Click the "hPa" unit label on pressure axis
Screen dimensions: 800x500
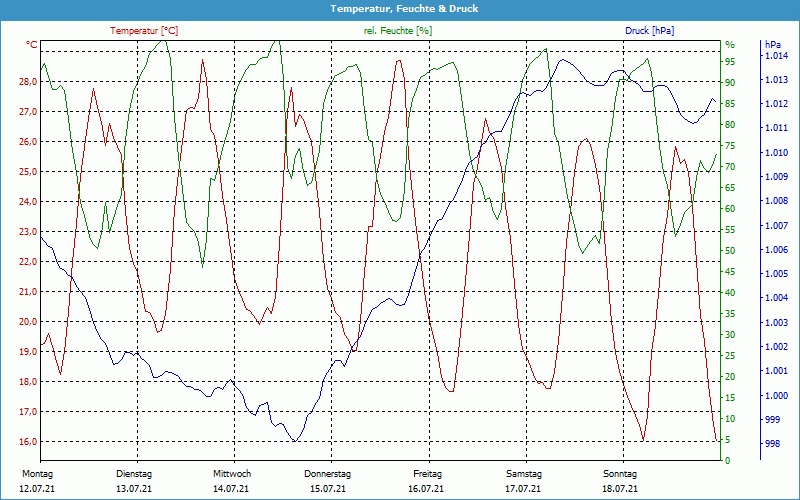point(772,45)
